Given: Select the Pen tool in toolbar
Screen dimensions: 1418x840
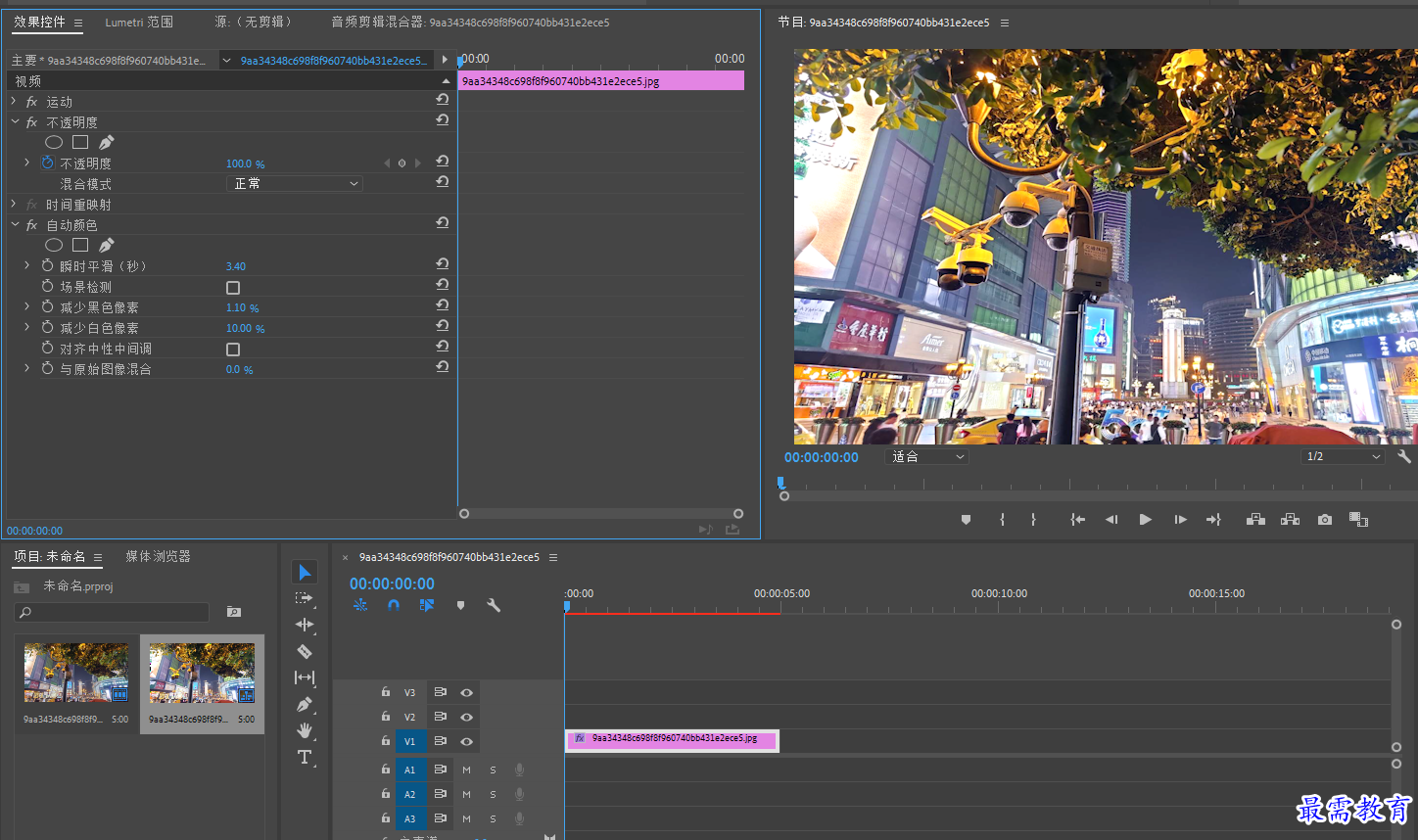Looking at the screenshot, I should (305, 704).
